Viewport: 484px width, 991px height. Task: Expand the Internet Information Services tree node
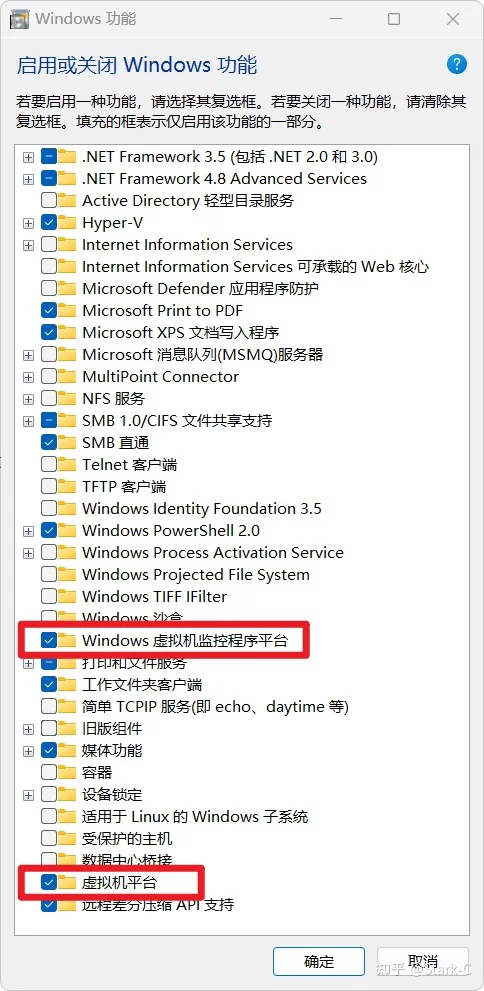pyautogui.click(x=28, y=245)
